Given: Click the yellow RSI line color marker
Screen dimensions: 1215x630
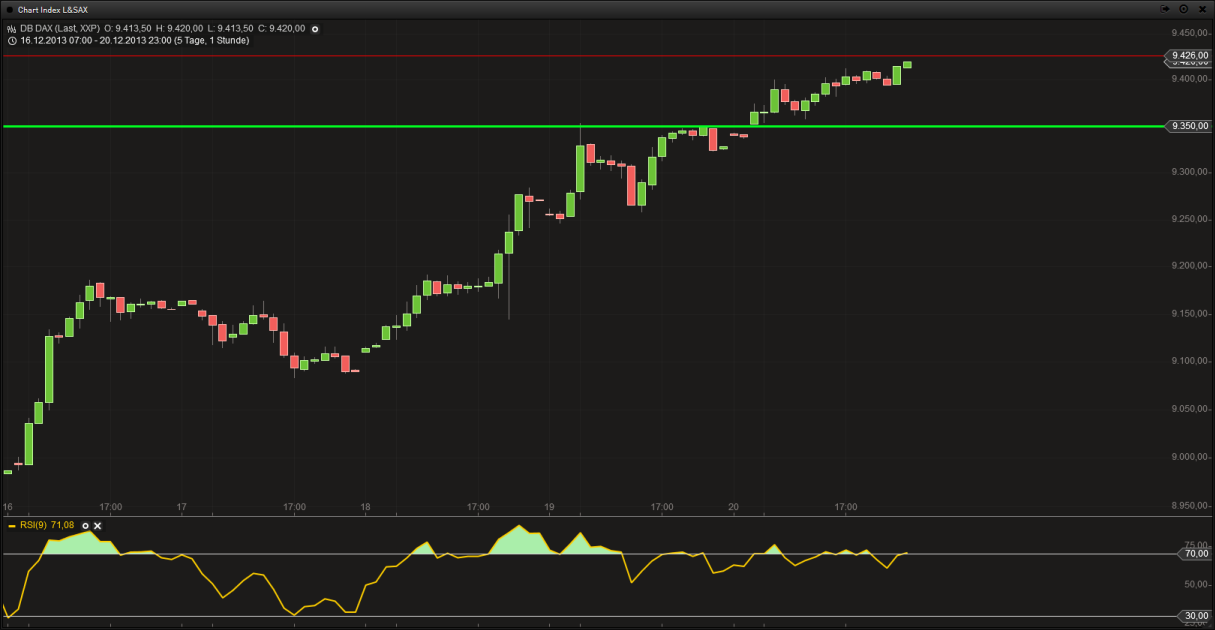Looking at the screenshot, I should click(x=11, y=525).
